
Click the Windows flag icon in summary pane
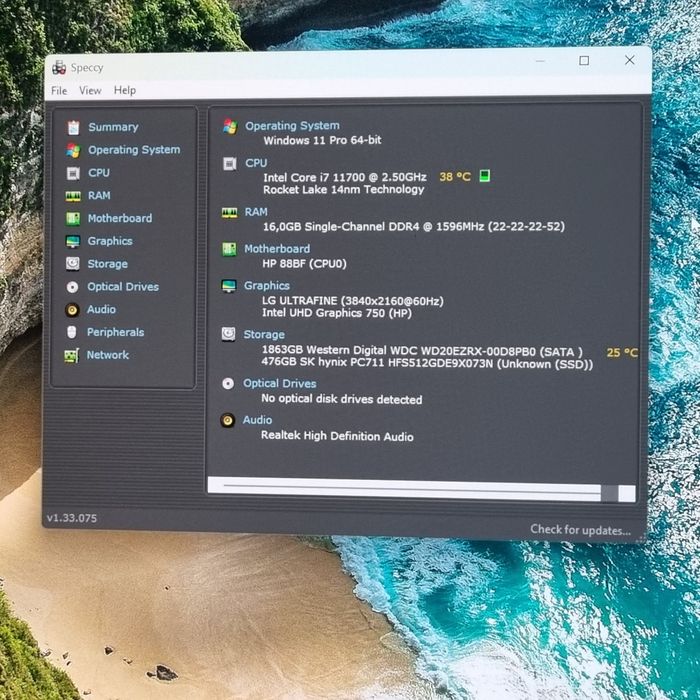click(x=230, y=126)
